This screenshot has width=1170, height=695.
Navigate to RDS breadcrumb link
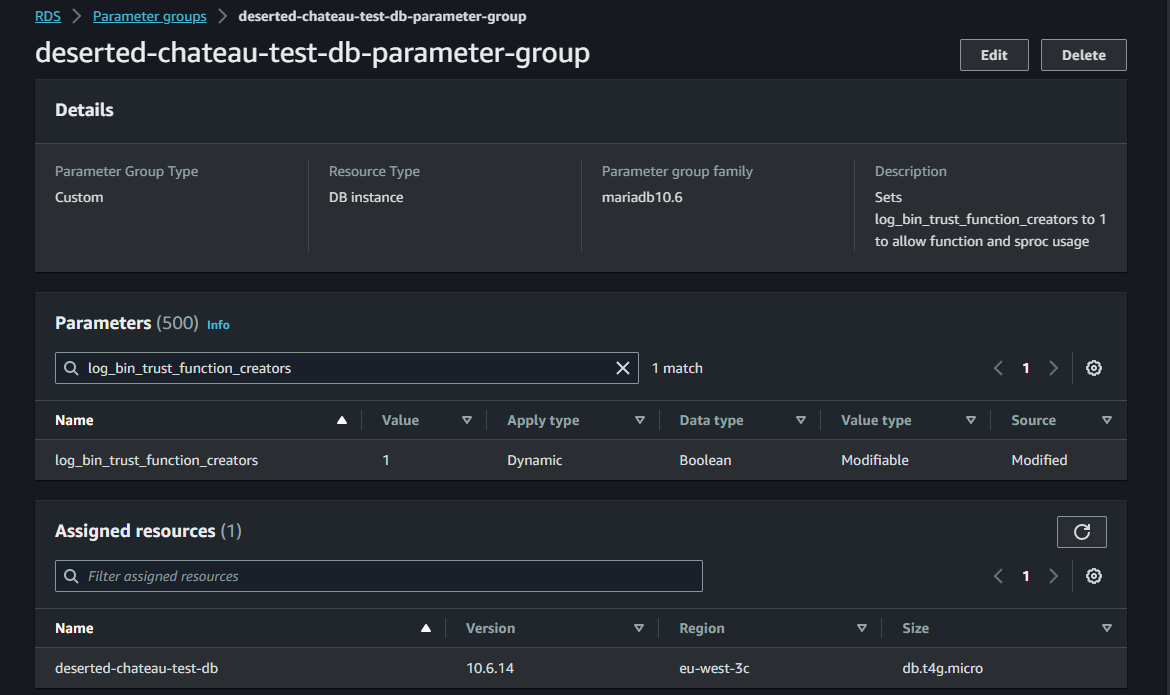[x=47, y=16]
